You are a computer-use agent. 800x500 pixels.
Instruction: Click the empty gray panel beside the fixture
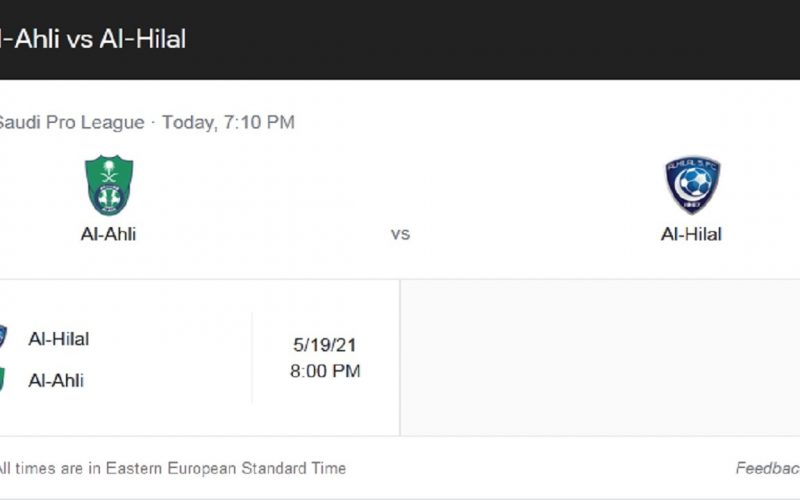600,358
